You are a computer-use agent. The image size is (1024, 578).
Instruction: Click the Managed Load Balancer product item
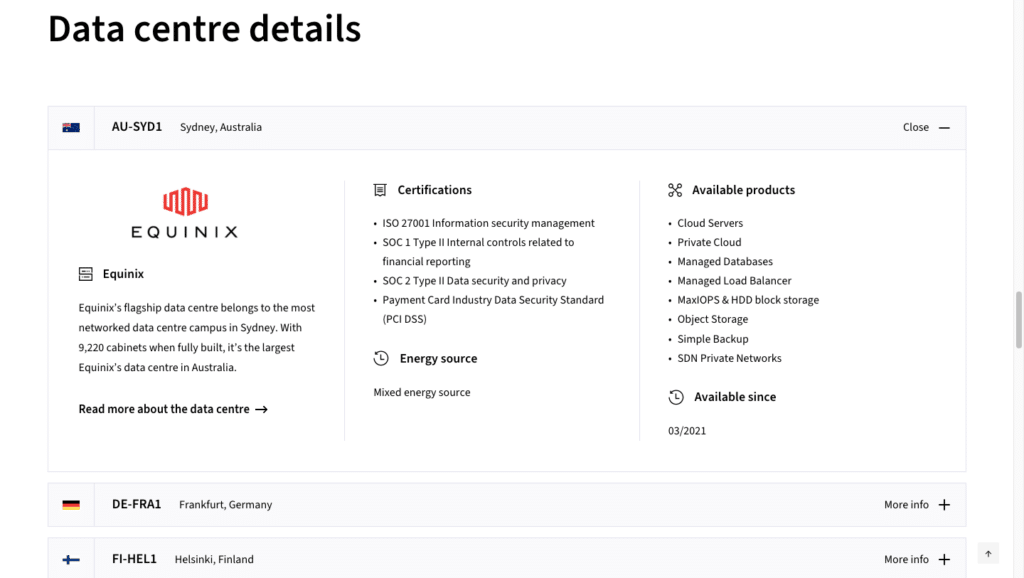pos(734,281)
